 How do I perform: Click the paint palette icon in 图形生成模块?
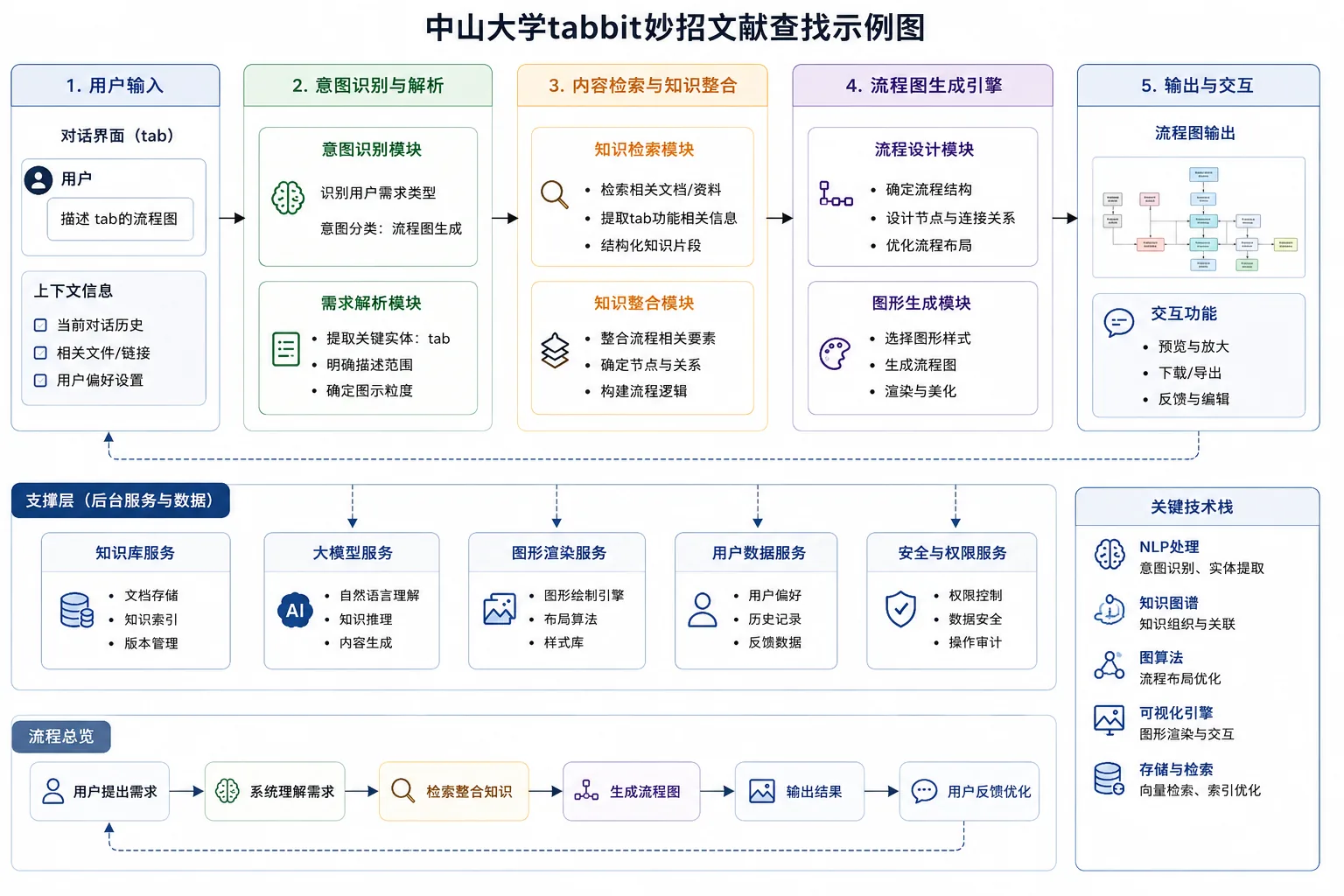click(835, 353)
